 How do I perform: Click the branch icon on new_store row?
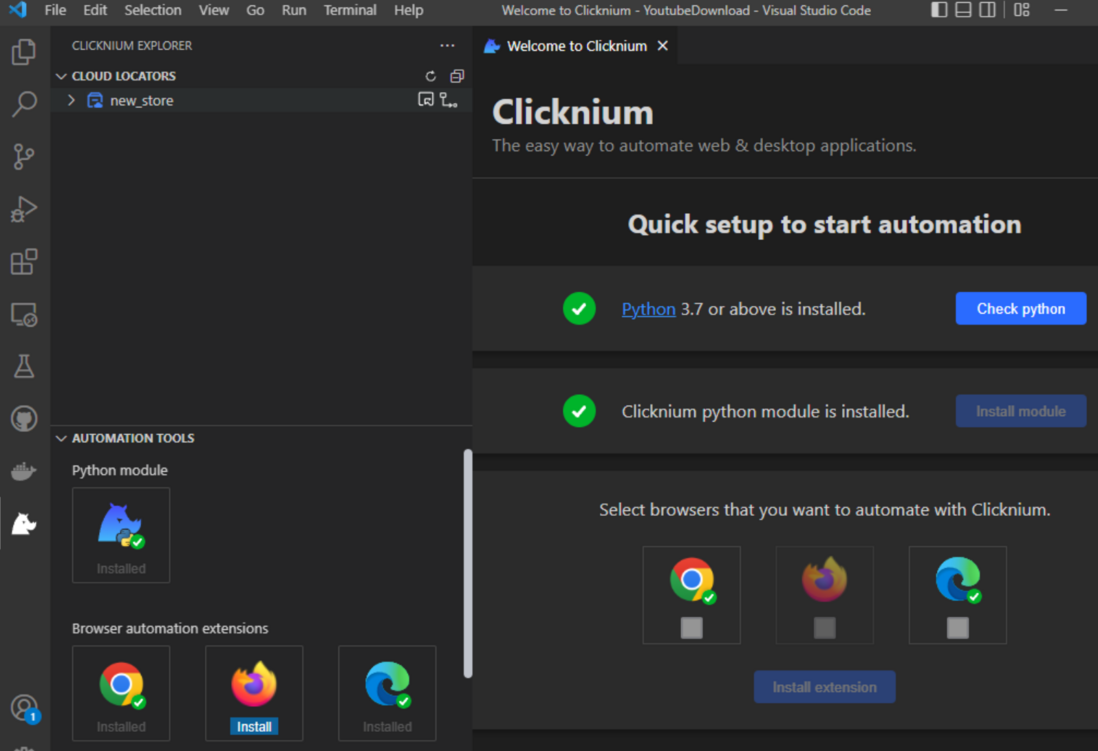click(448, 100)
